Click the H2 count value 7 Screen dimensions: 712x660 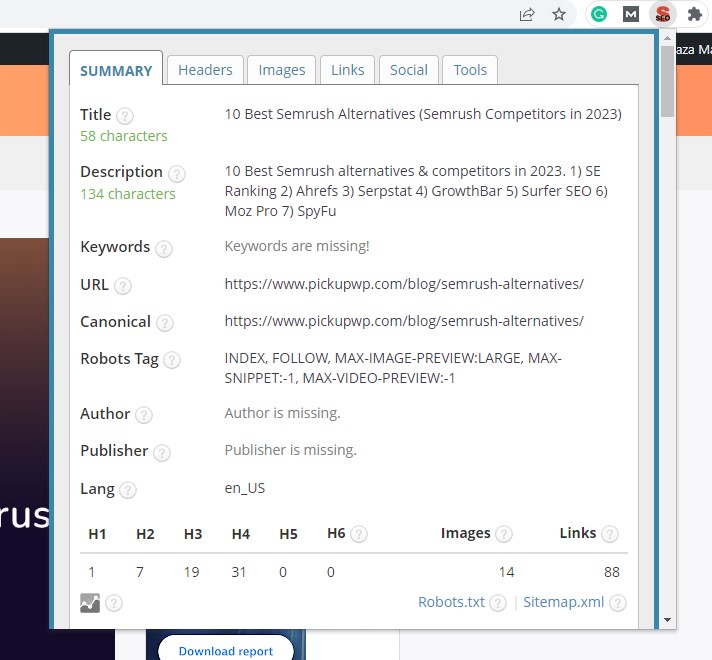[140, 572]
